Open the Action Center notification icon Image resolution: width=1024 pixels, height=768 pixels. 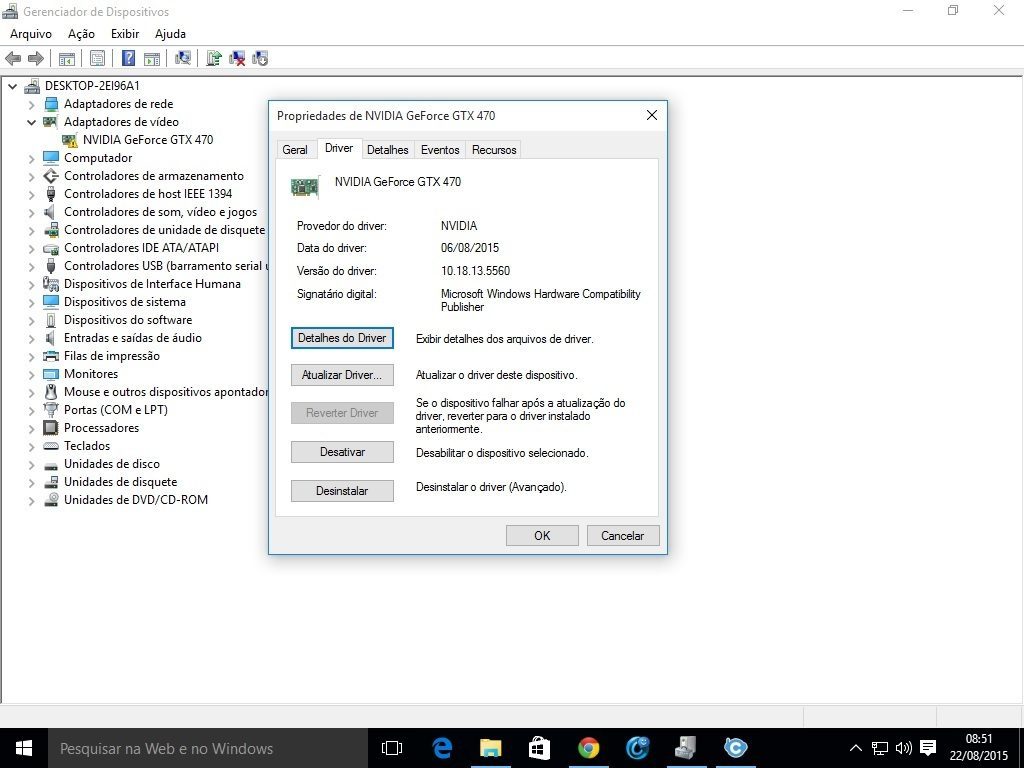point(928,748)
